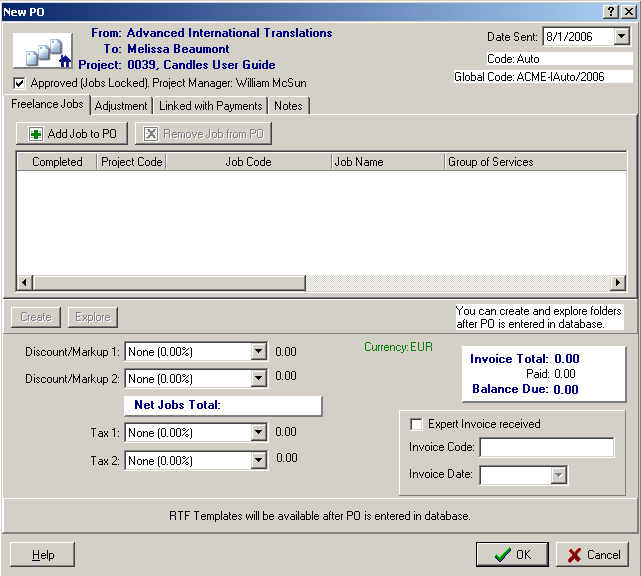Click the context help question mark button
This screenshot has height=576, width=641.
[609, 10]
